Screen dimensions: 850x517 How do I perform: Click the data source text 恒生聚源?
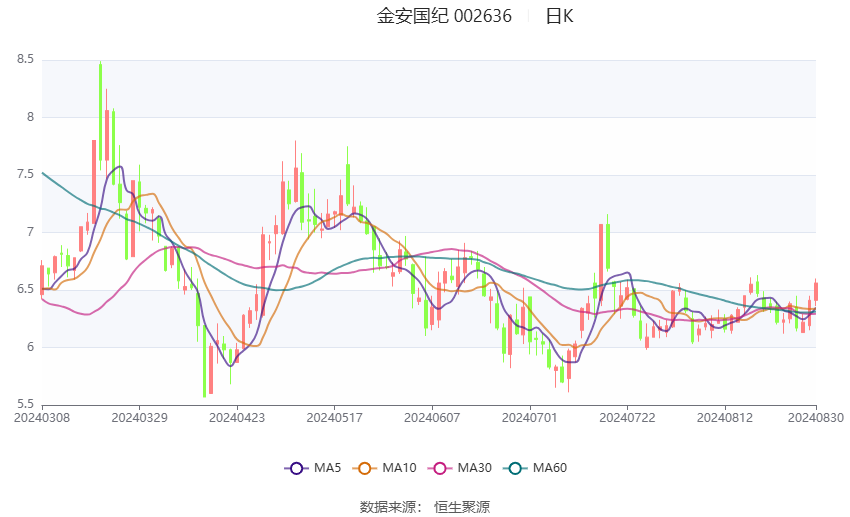tap(462, 507)
